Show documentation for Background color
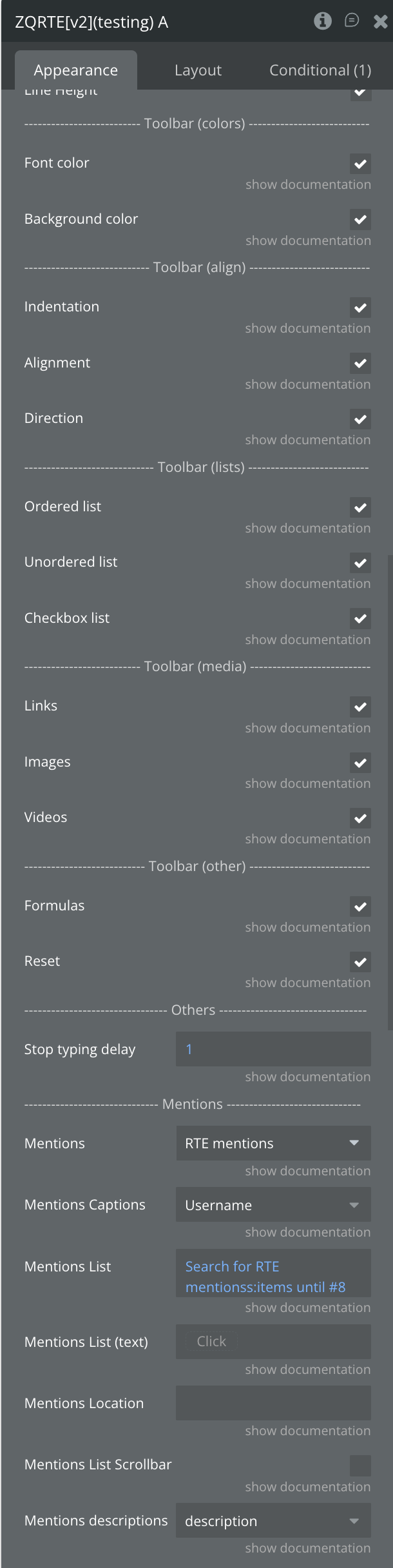 pos(308,240)
